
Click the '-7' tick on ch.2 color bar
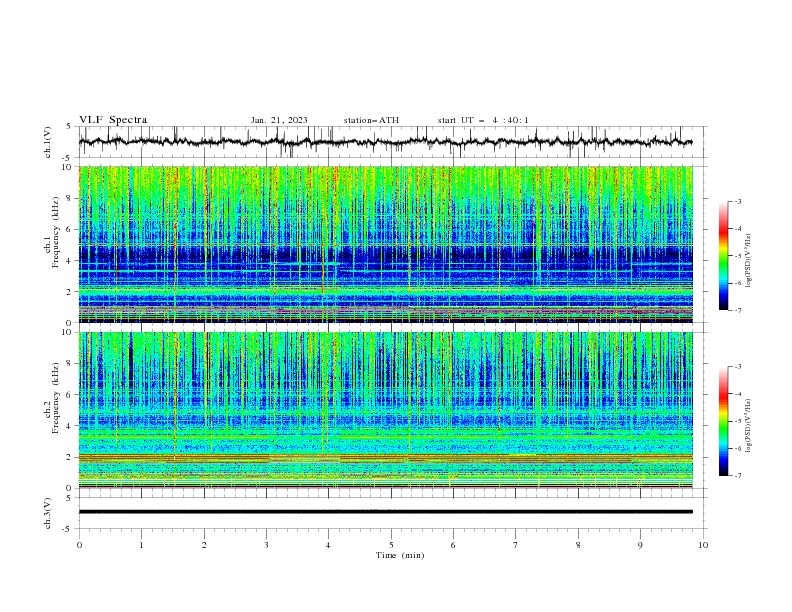click(738, 476)
